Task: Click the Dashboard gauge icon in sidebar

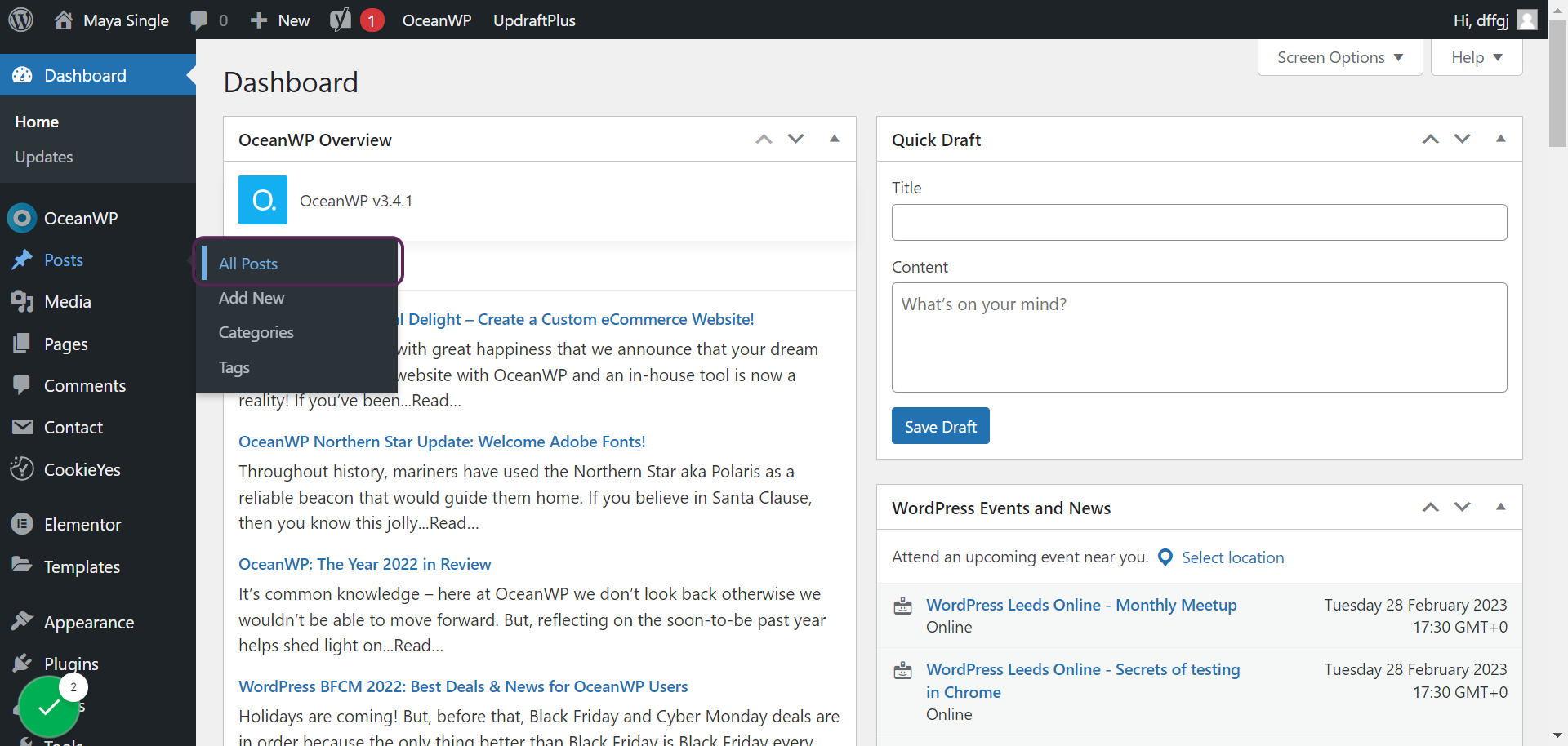Action: click(x=22, y=75)
